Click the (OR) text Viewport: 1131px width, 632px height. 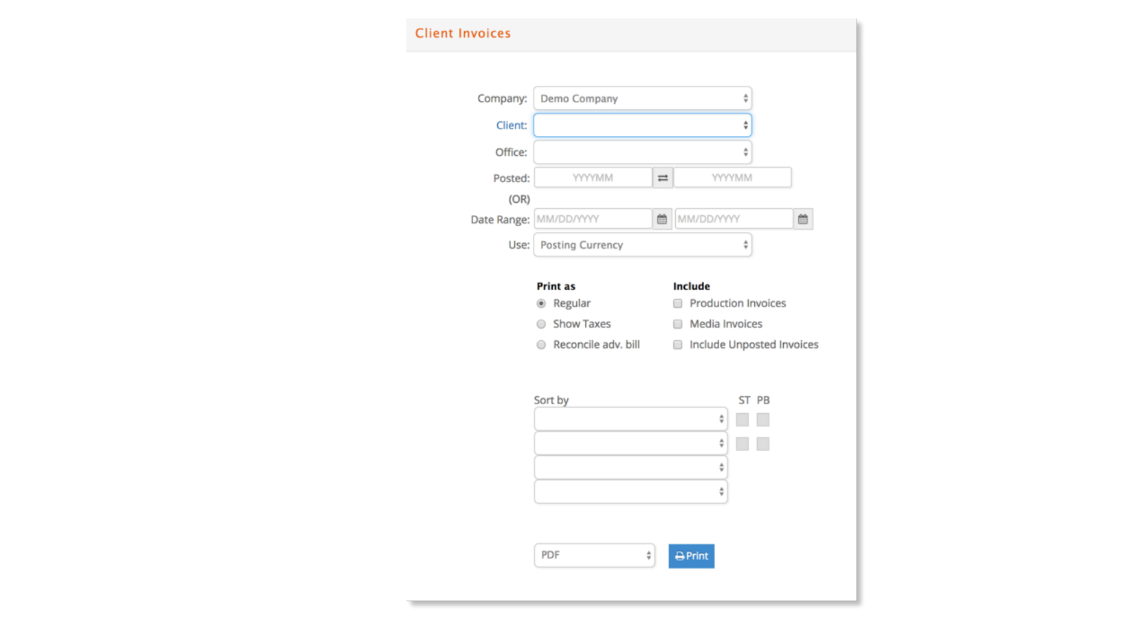click(519, 199)
